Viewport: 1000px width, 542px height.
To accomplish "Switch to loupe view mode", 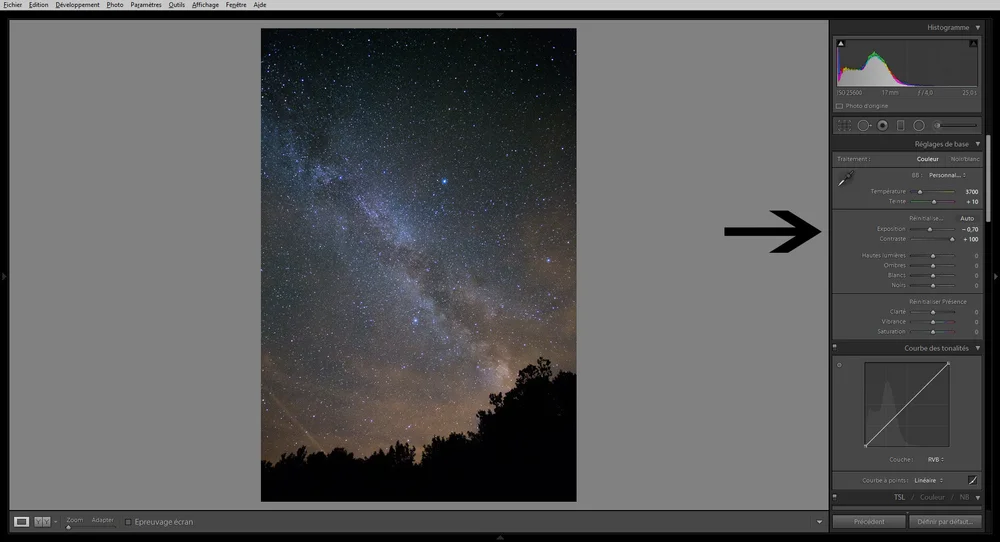I will pos(22,522).
